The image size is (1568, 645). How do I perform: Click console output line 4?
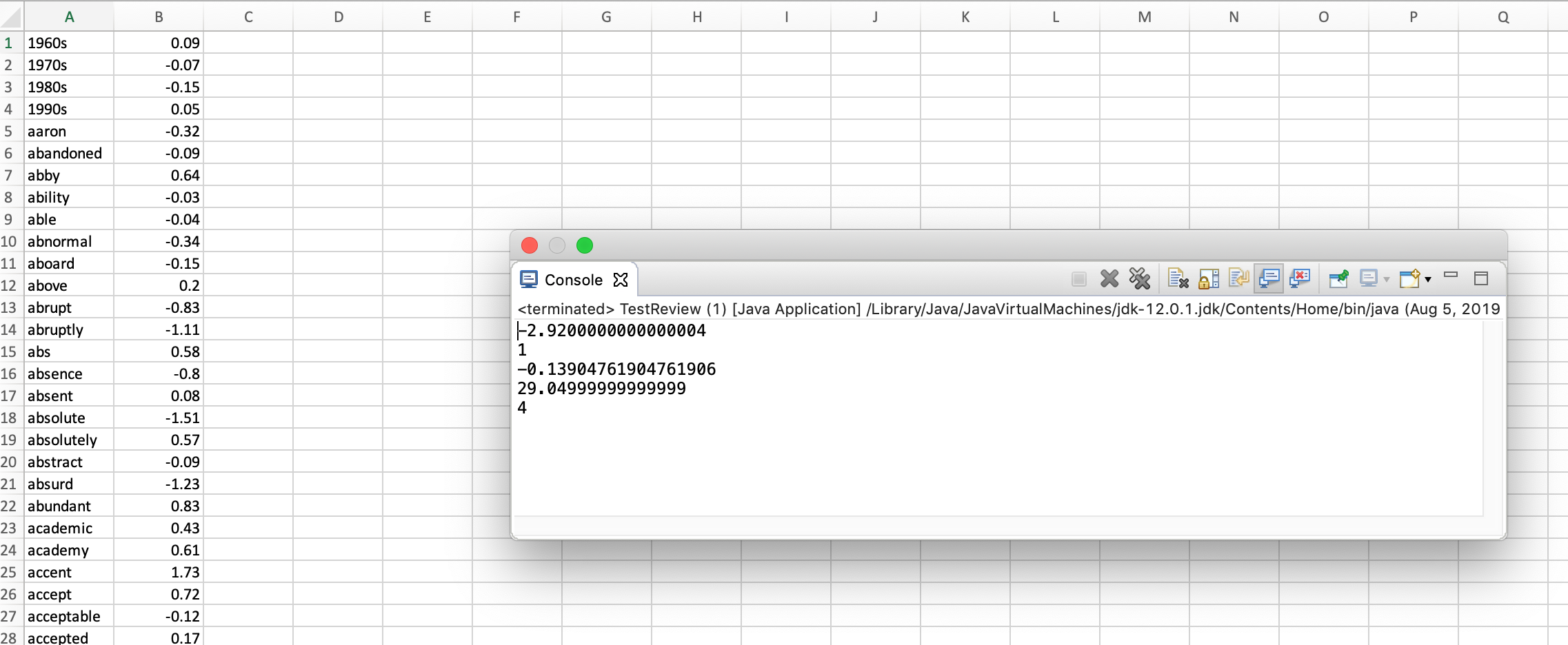point(522,408)
